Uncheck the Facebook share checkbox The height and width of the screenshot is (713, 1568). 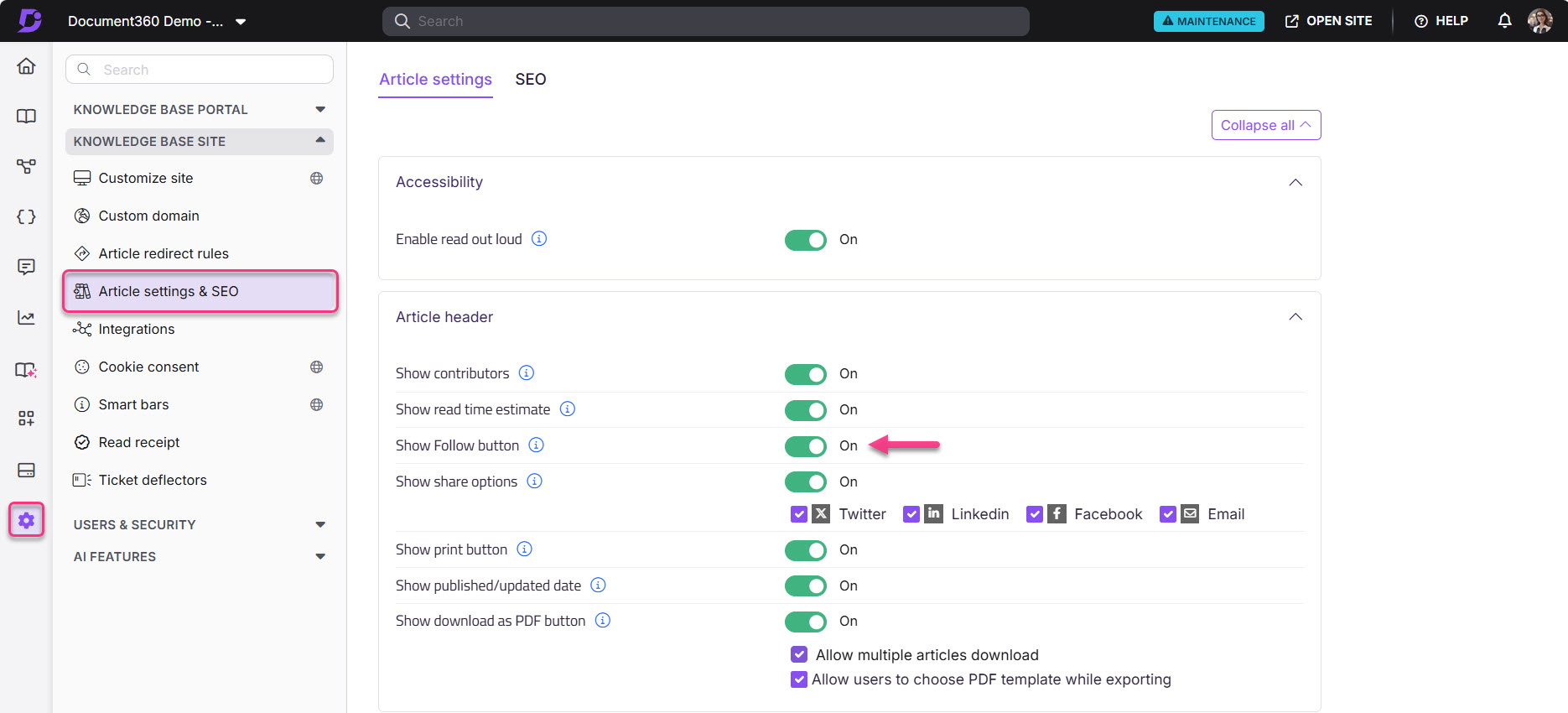pyautogui.click(x=1035, y=514)
